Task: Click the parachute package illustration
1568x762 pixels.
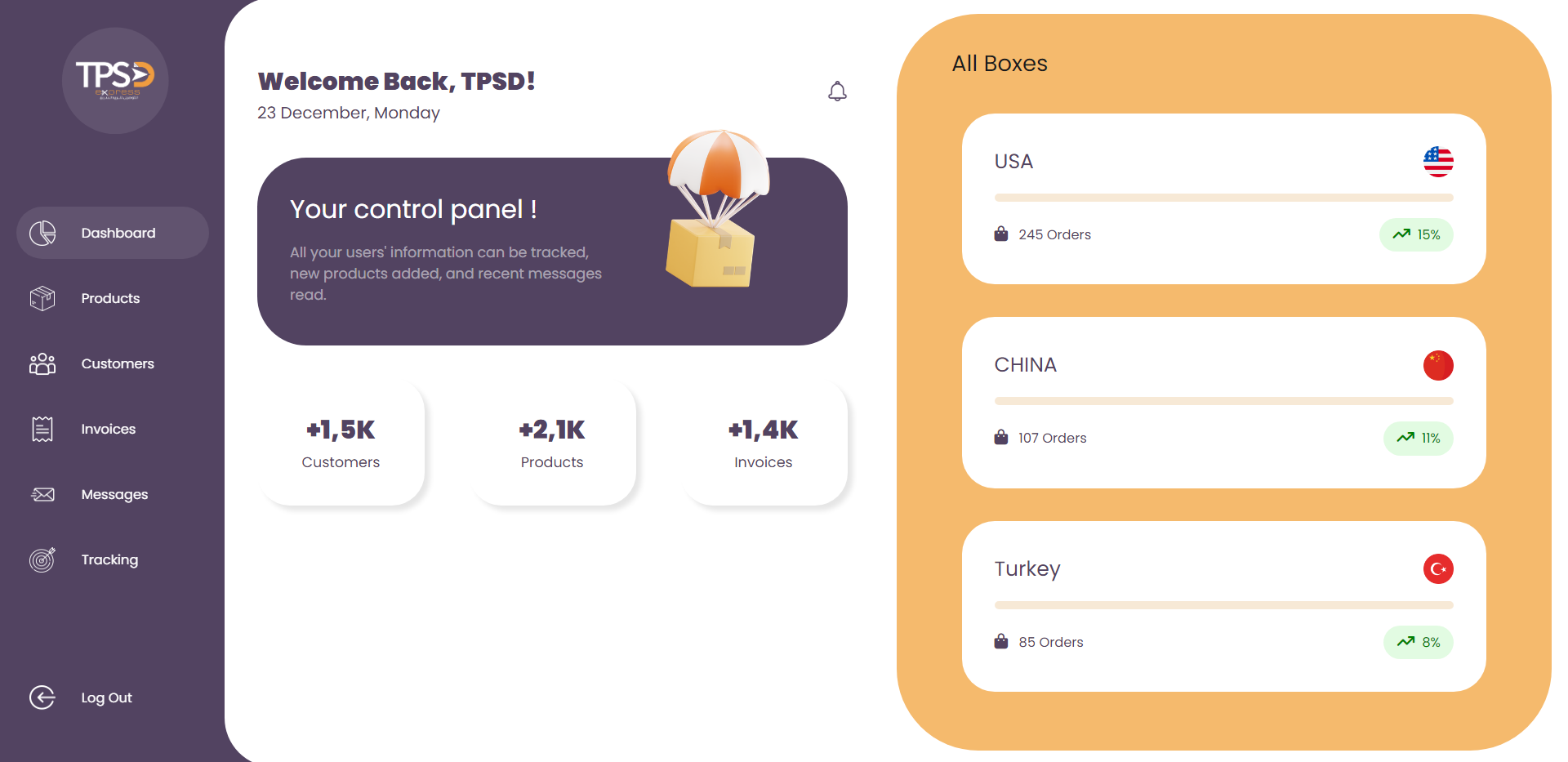Action: pyautogui.click(x=718, y=208)
